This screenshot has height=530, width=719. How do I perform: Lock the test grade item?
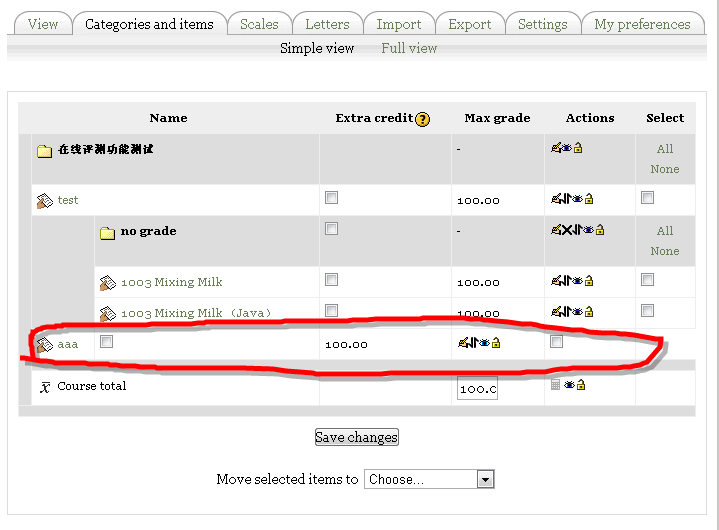coord(589,199)
